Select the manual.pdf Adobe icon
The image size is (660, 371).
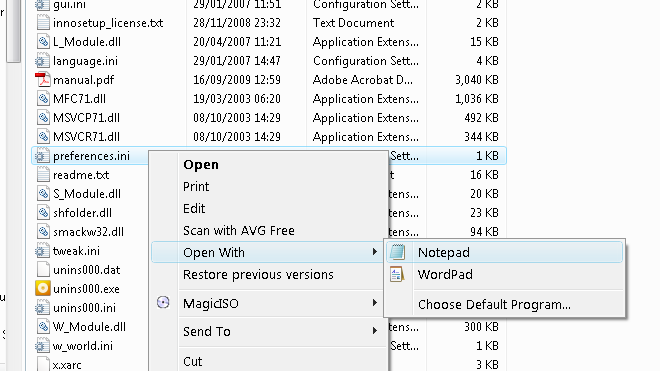point(43,80)
